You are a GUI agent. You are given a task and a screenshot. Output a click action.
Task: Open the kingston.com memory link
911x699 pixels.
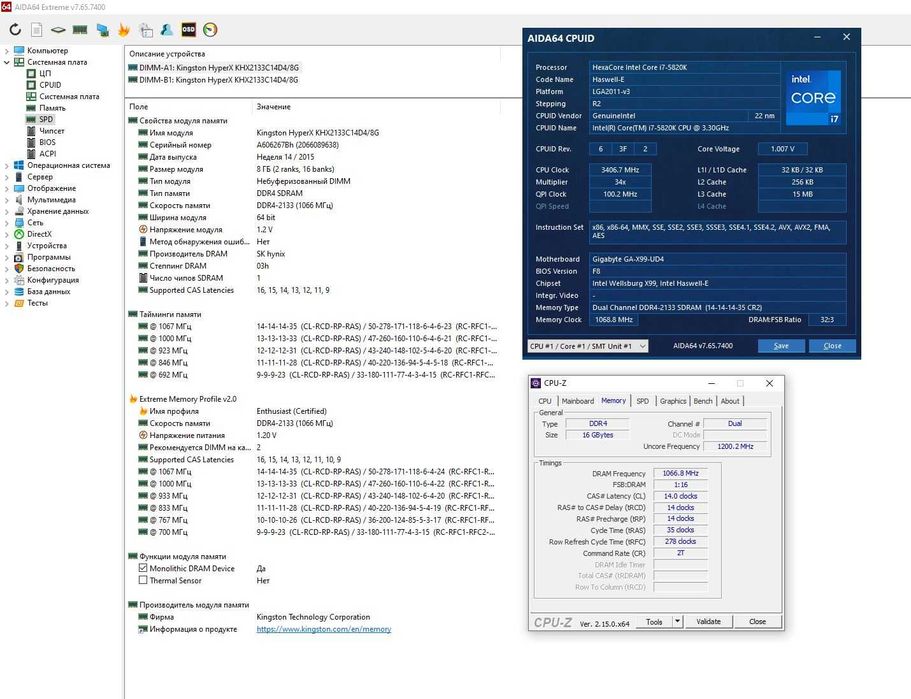pyautogui.click(x=324, y=629)
